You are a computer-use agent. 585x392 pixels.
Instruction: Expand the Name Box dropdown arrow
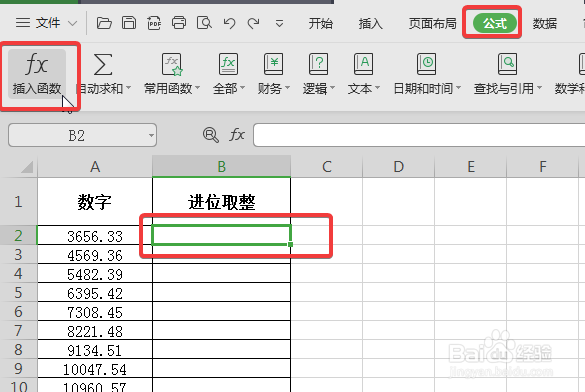(151, 135)
